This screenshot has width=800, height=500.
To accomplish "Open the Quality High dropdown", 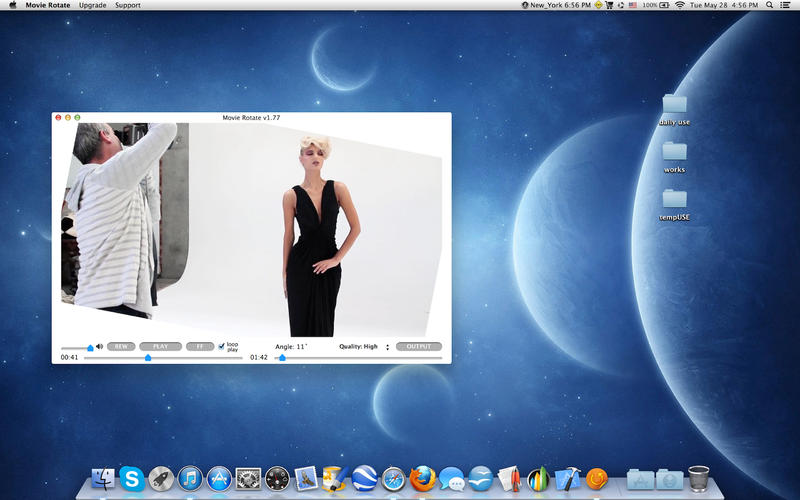I will coord(364,346).
